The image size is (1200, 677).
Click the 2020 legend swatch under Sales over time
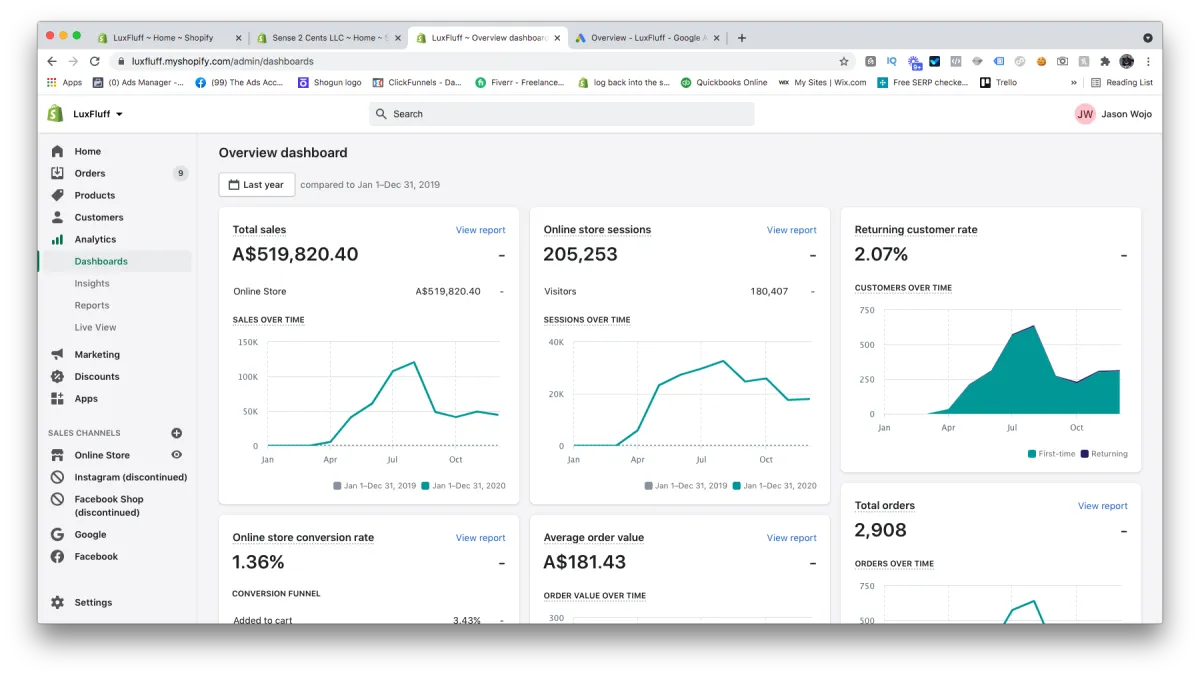coord(426,486)
